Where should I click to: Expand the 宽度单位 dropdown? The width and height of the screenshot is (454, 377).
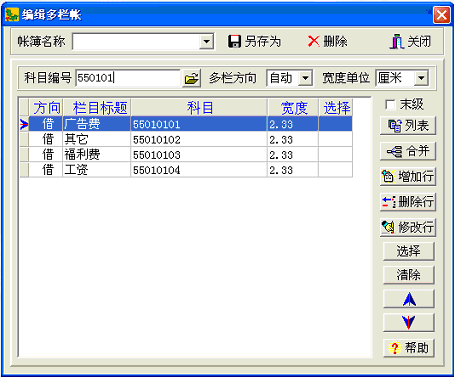[421, 78]
